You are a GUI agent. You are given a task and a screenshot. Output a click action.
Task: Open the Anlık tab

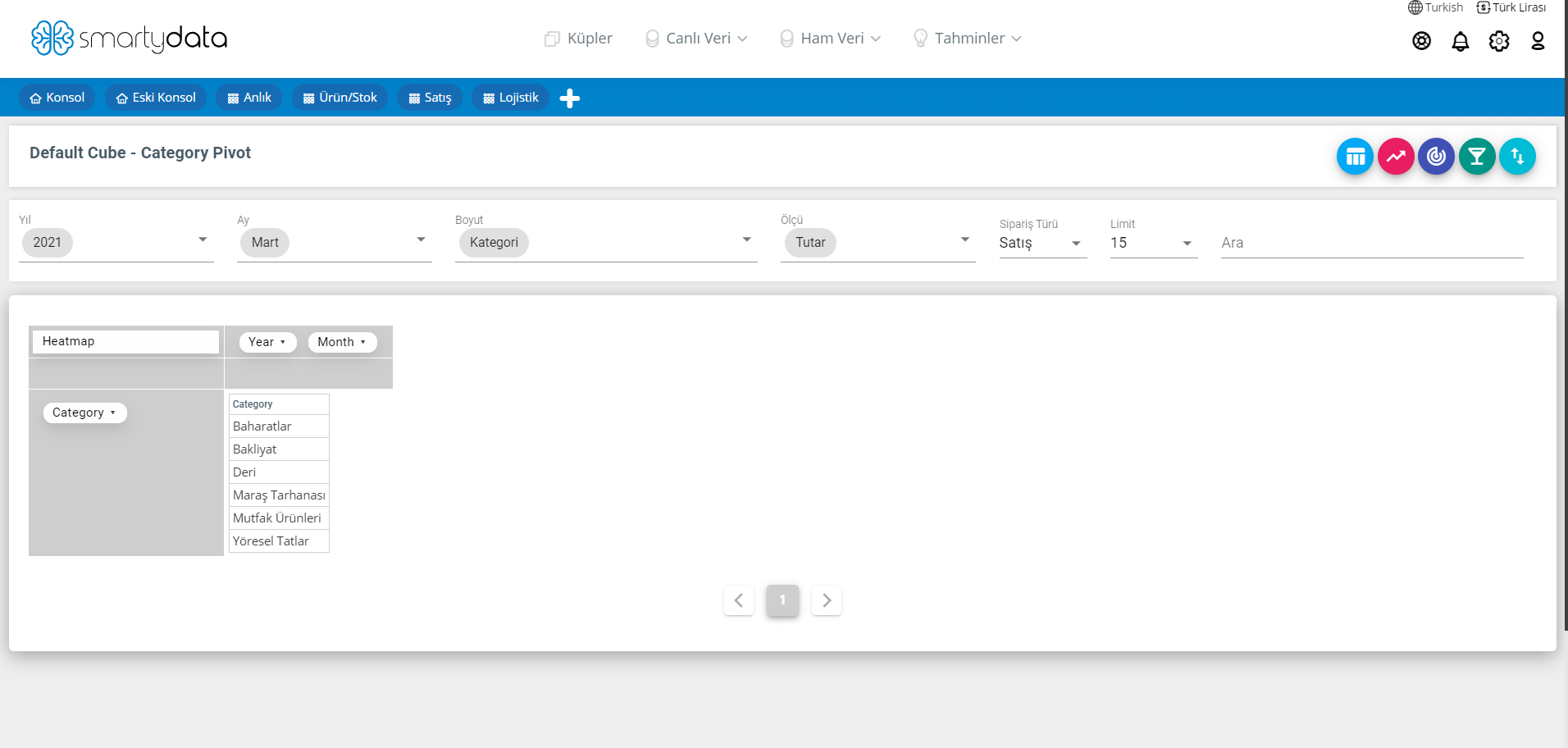click(x=249, y=98)
